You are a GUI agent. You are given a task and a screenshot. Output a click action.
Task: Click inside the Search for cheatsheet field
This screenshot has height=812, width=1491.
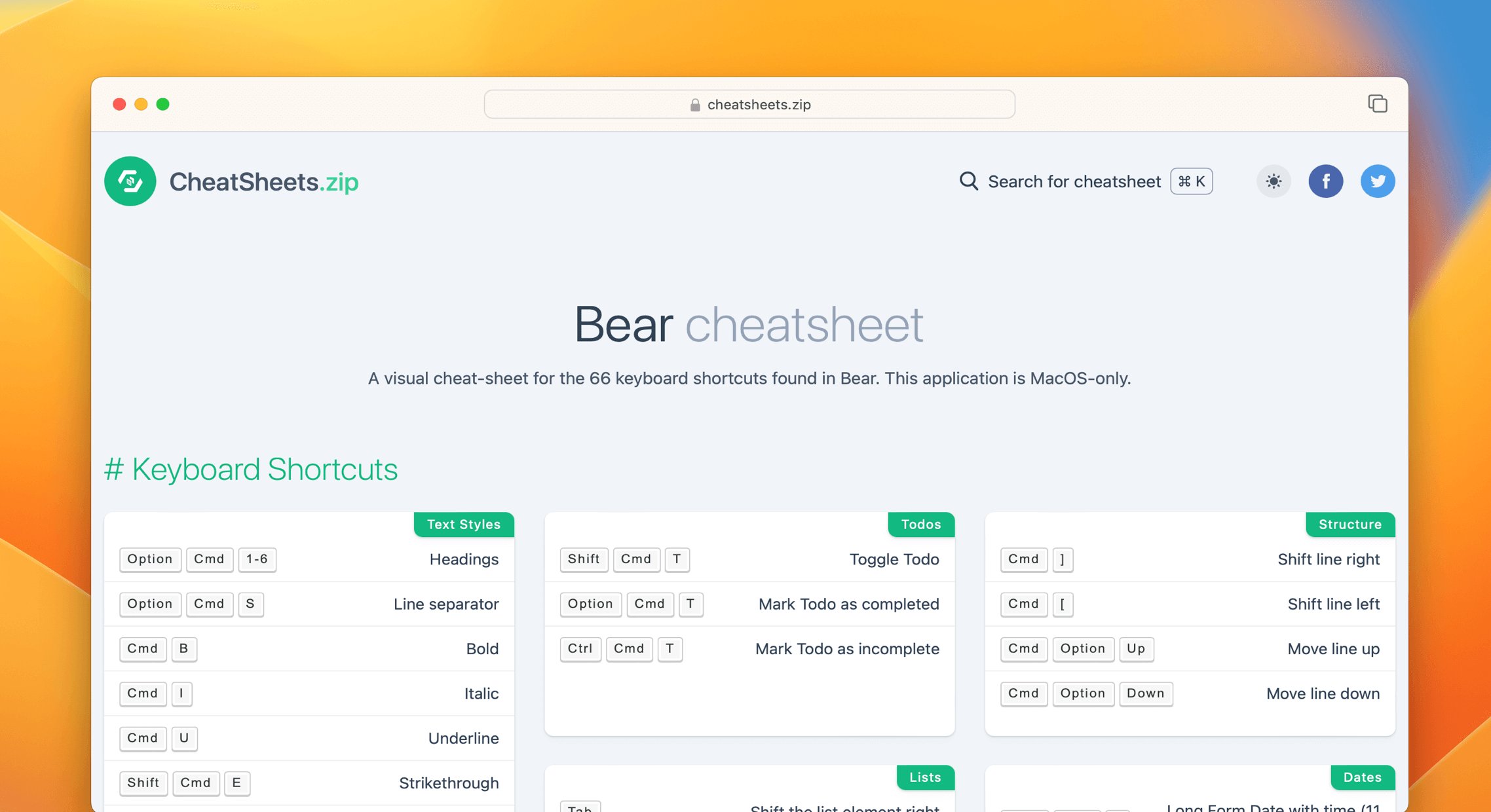(x=1074, y=181)
